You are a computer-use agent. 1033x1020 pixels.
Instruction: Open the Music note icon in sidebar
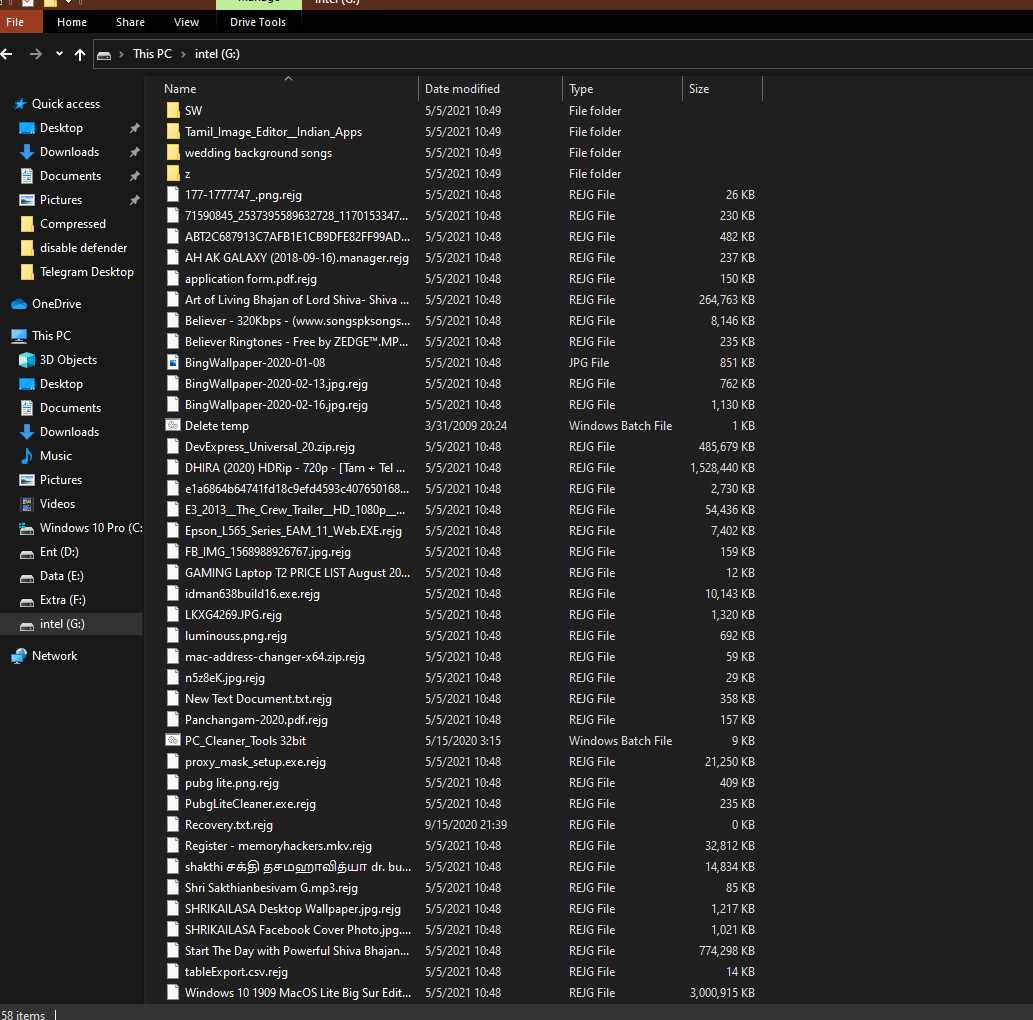point(27,456)
